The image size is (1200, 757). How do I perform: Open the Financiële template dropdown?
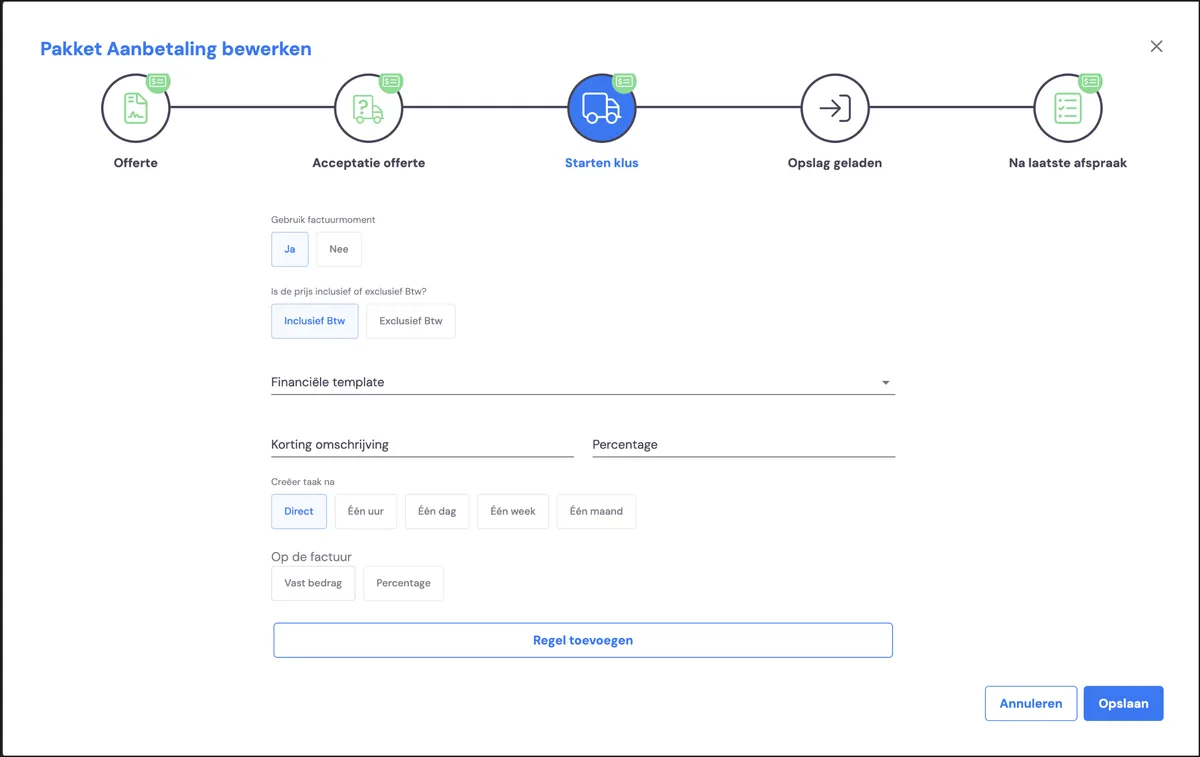pos(583,382)
